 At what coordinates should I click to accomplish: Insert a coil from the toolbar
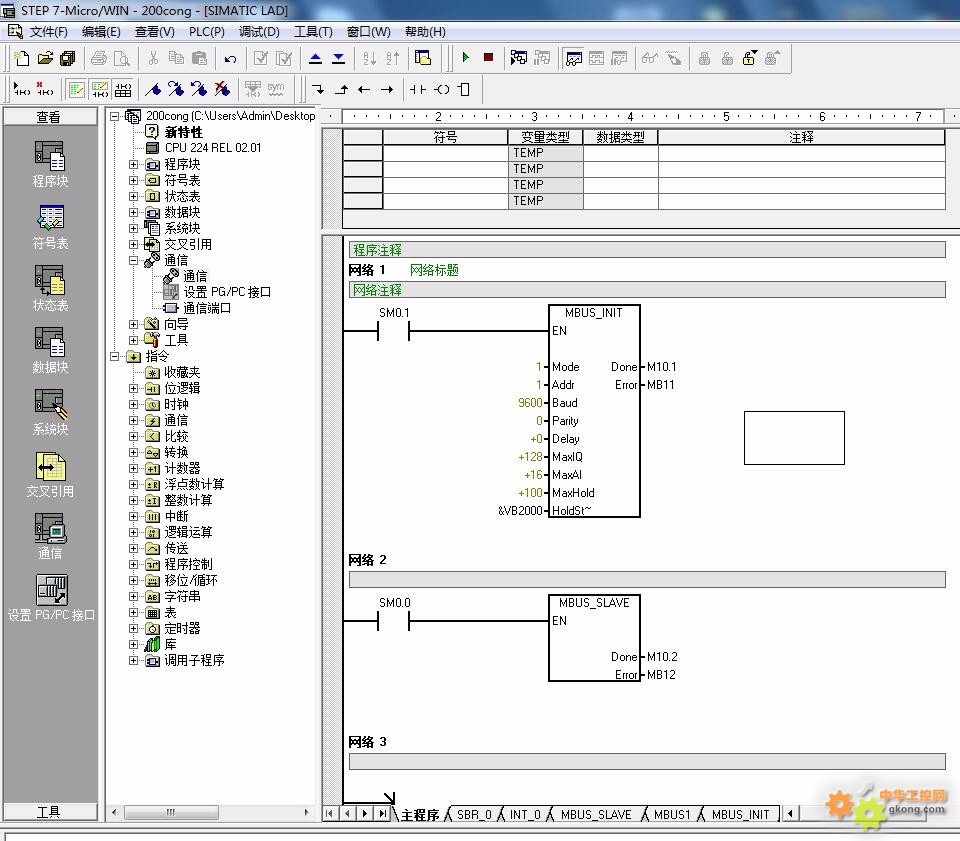441,89
